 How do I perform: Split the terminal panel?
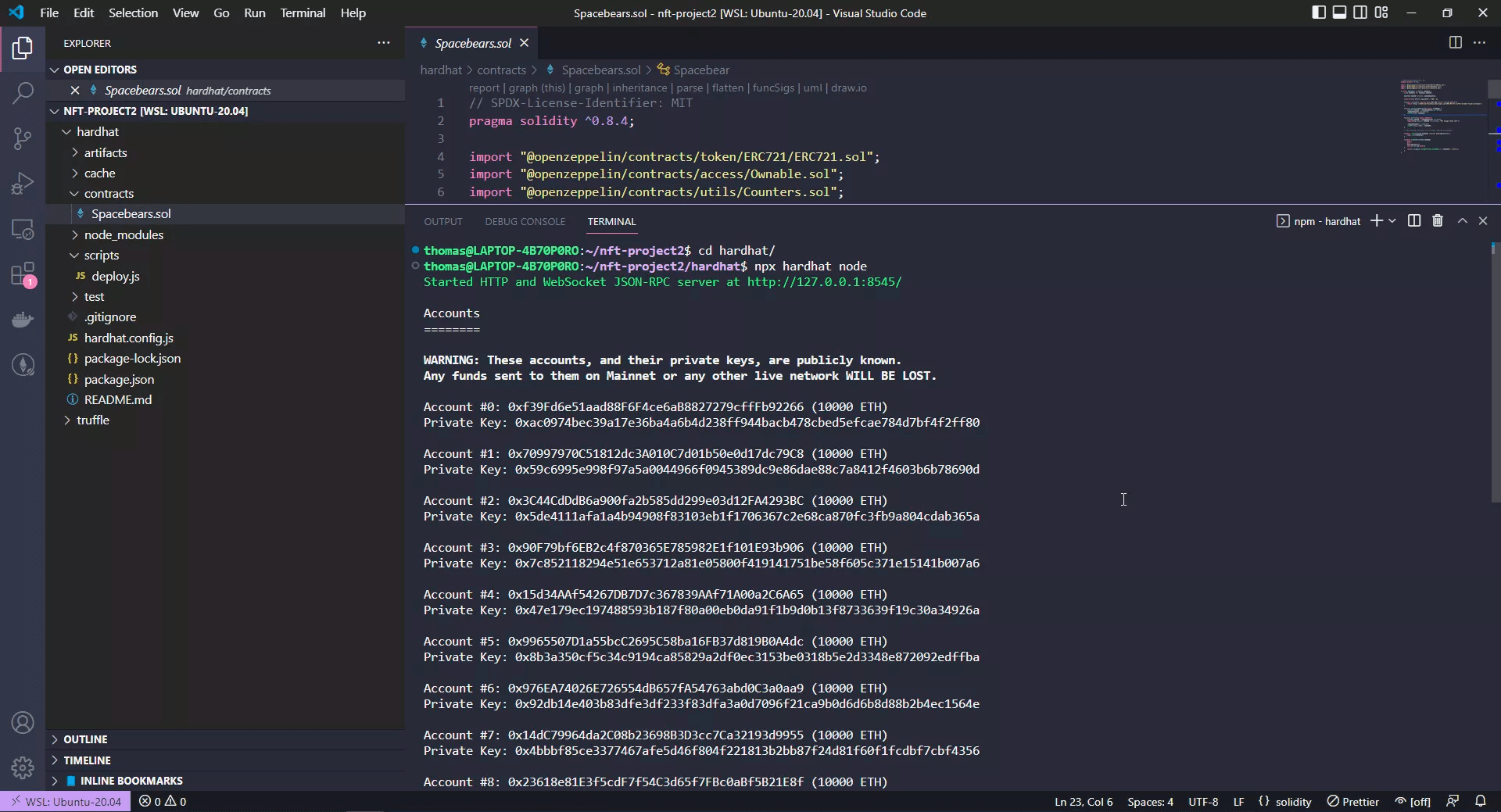[1414, 221]
